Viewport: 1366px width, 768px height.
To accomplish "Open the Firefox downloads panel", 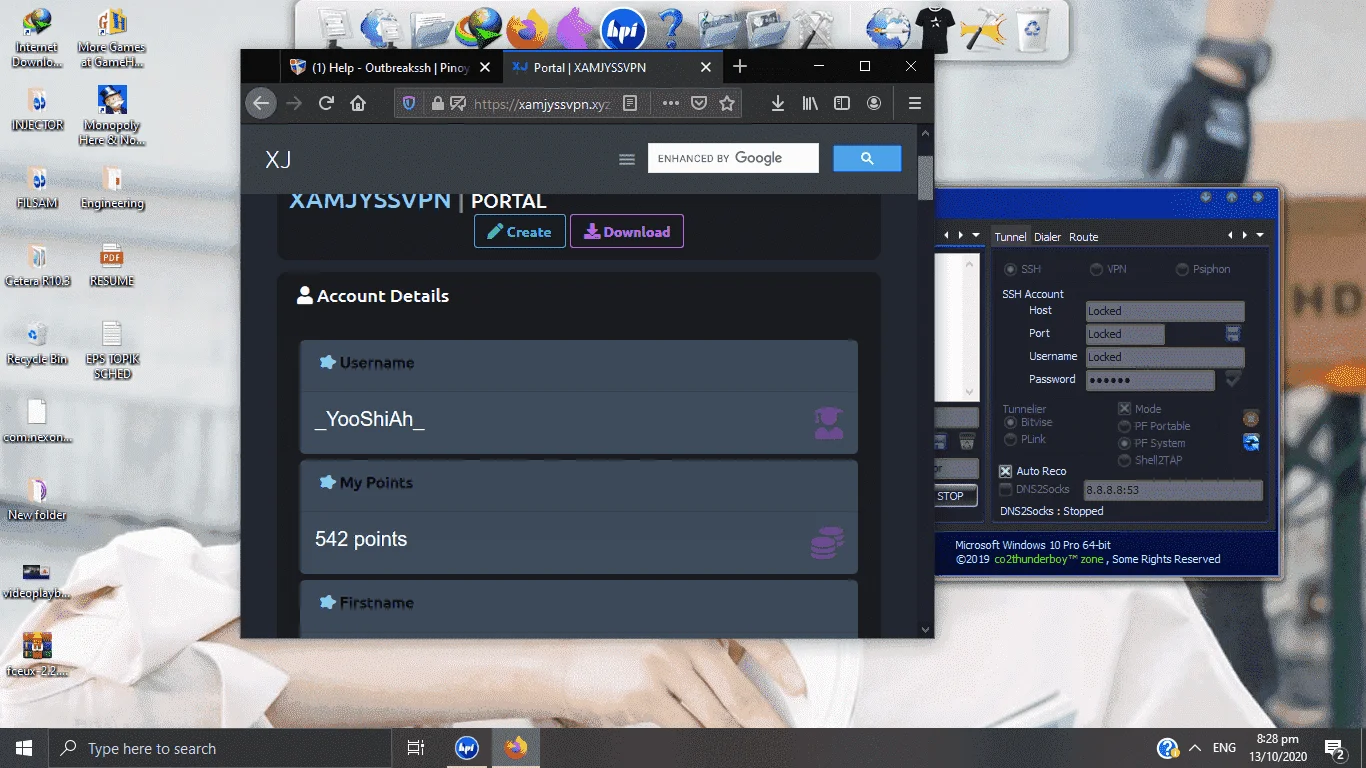I will tap(778, 103).
